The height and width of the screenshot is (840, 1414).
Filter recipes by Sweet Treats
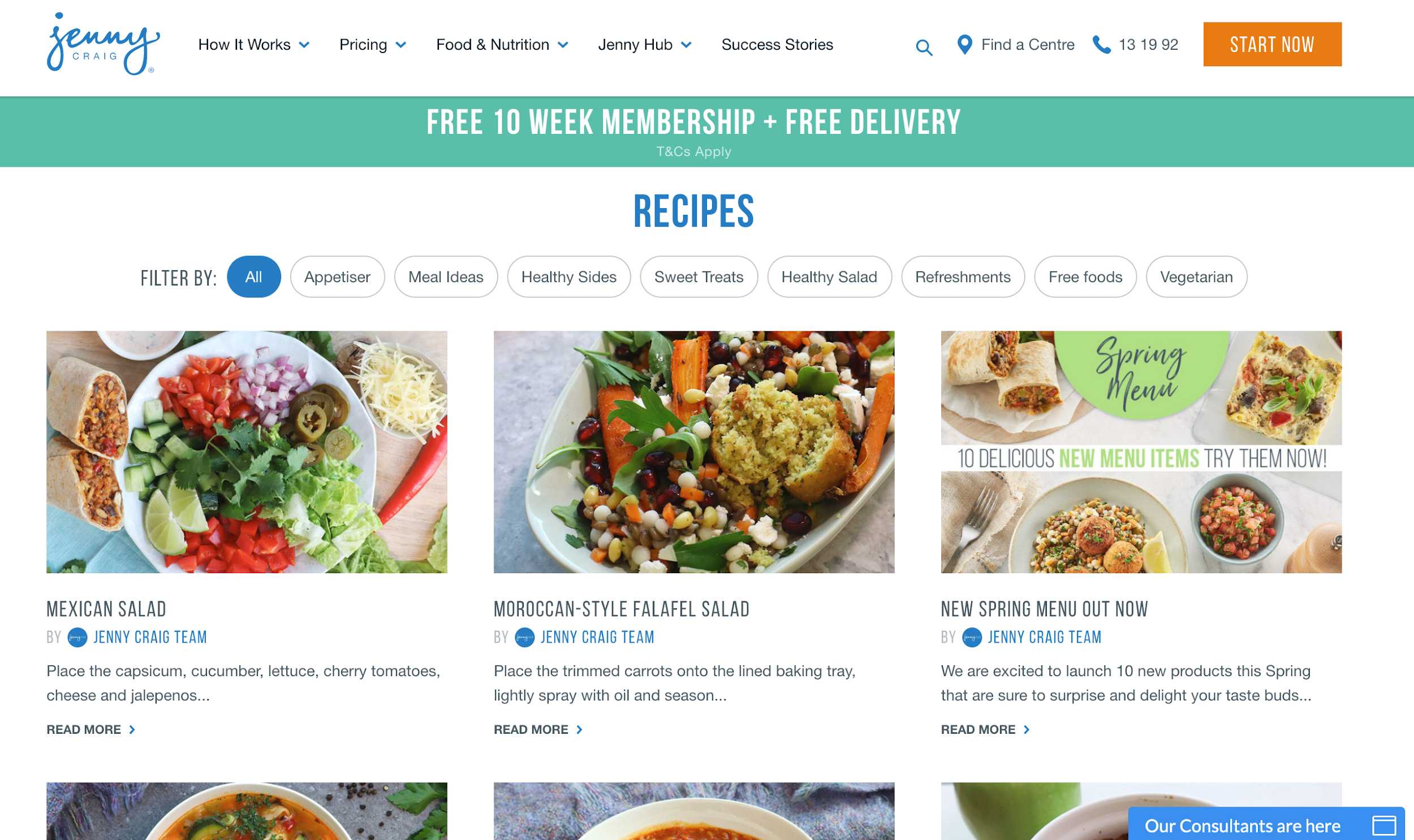[699, 277]
